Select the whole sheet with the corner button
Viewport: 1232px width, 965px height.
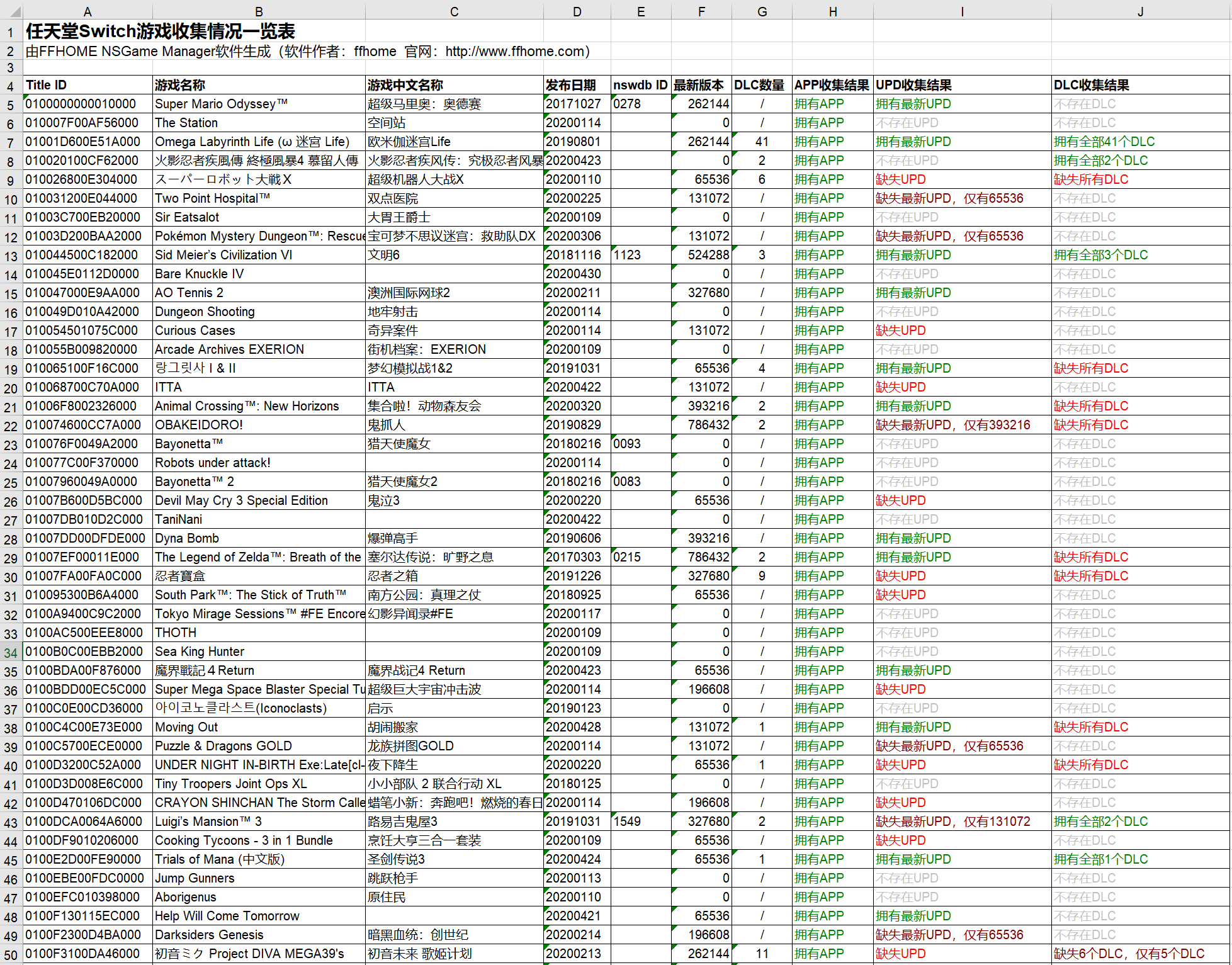11,11
